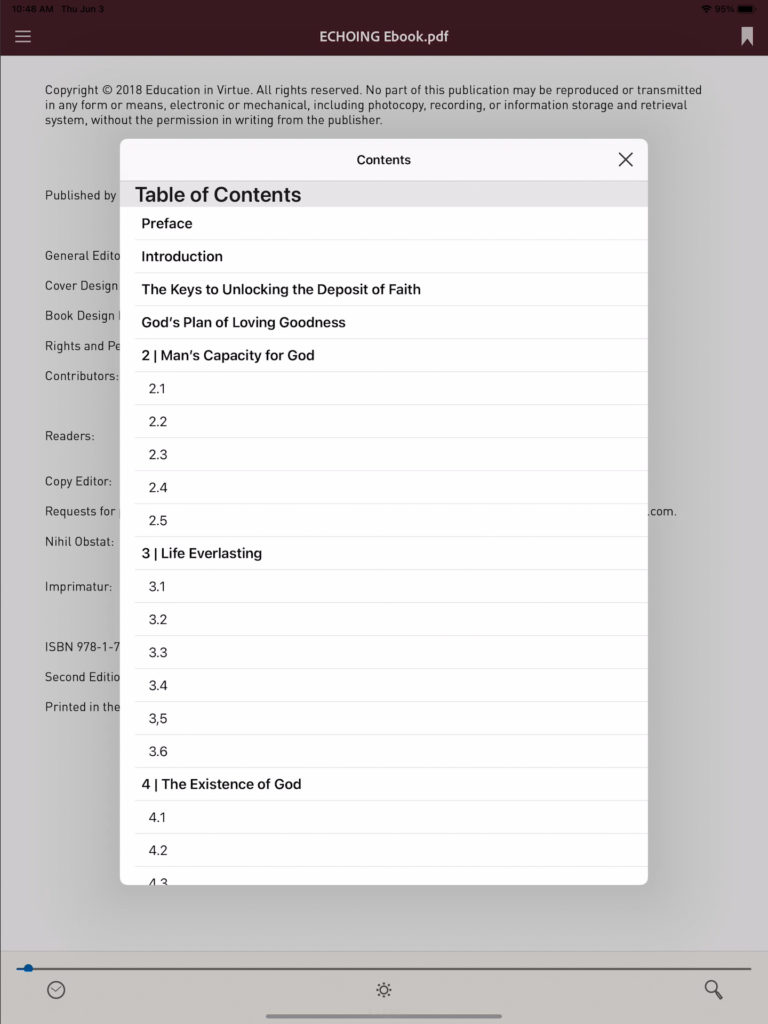Image resolution: width=768 pixels, height=1024 pixels.
Task: Select The Keys to Unlocking the Deposit of Faith
Action: [x=281, y=289]
